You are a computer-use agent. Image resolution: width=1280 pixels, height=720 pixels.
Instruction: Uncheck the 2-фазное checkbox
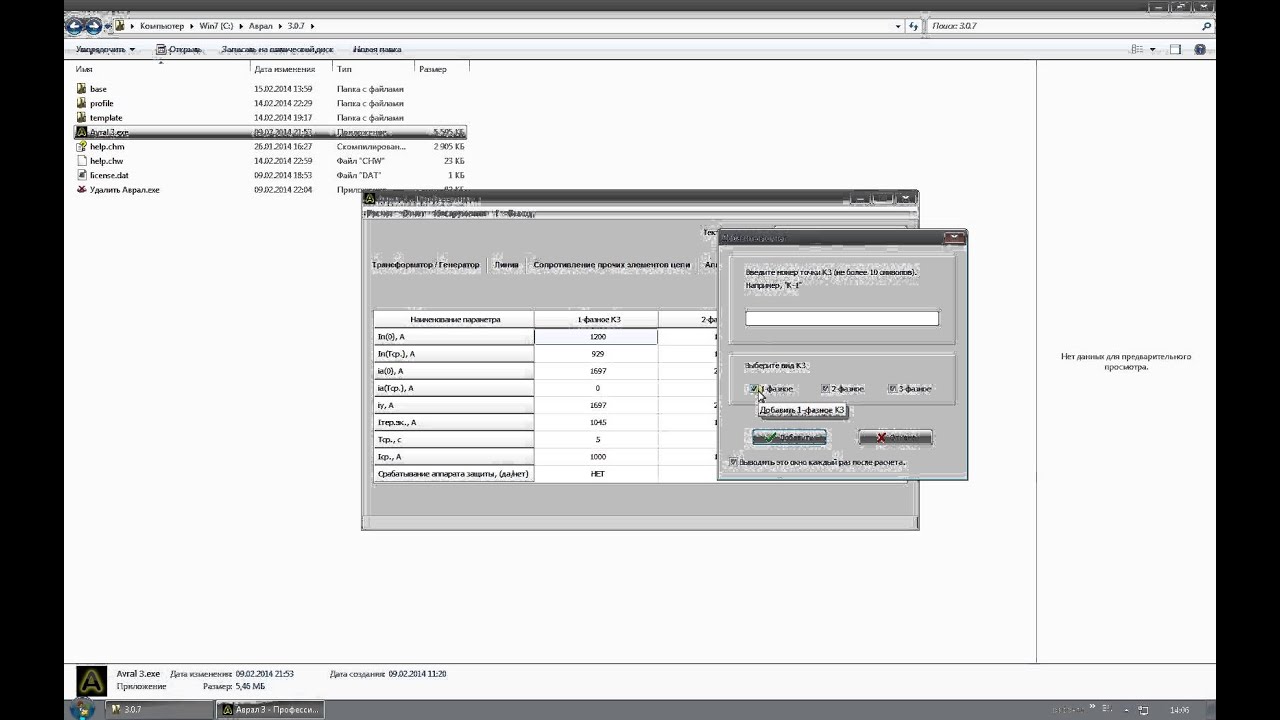[826, 389]
